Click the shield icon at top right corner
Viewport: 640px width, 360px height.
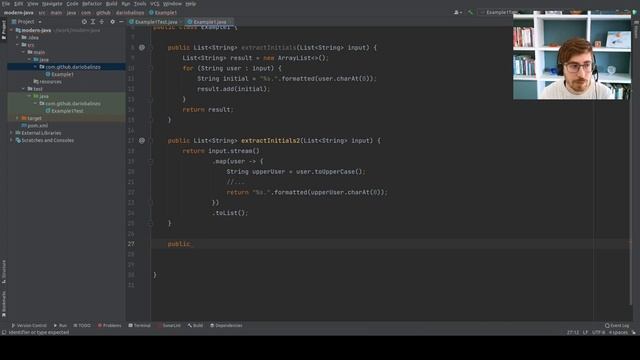pyautogui.click(x=634, y=13)
